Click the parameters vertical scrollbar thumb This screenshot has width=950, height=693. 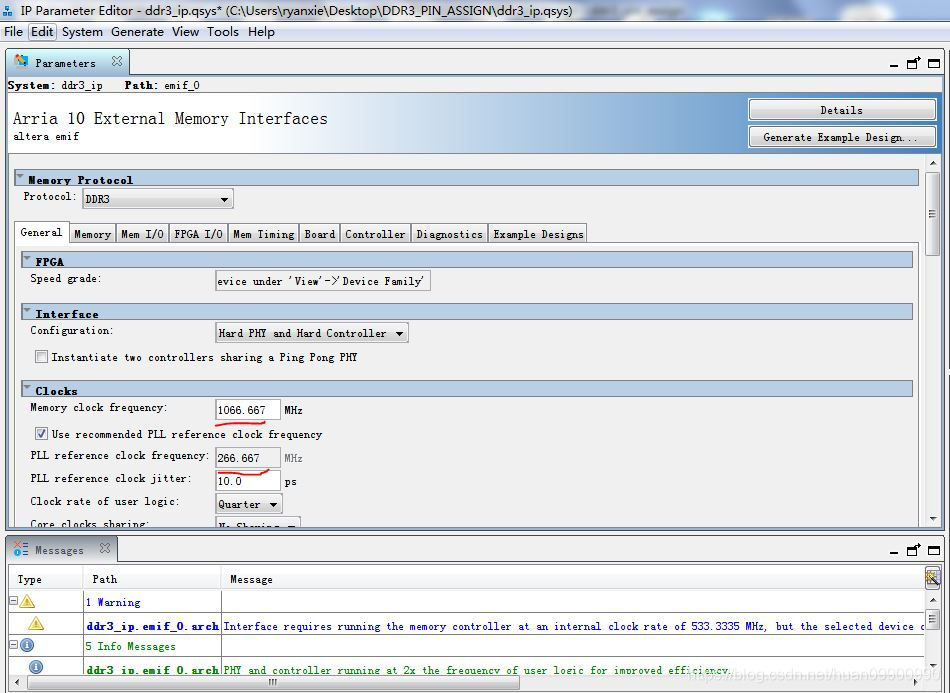point(932,214)
